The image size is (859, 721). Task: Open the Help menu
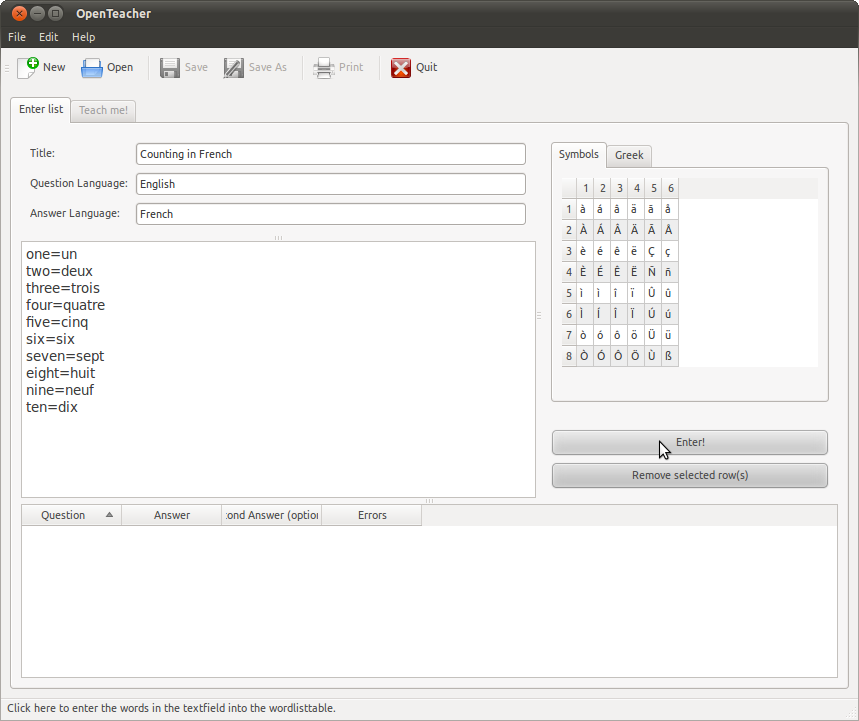pos(84,37)
